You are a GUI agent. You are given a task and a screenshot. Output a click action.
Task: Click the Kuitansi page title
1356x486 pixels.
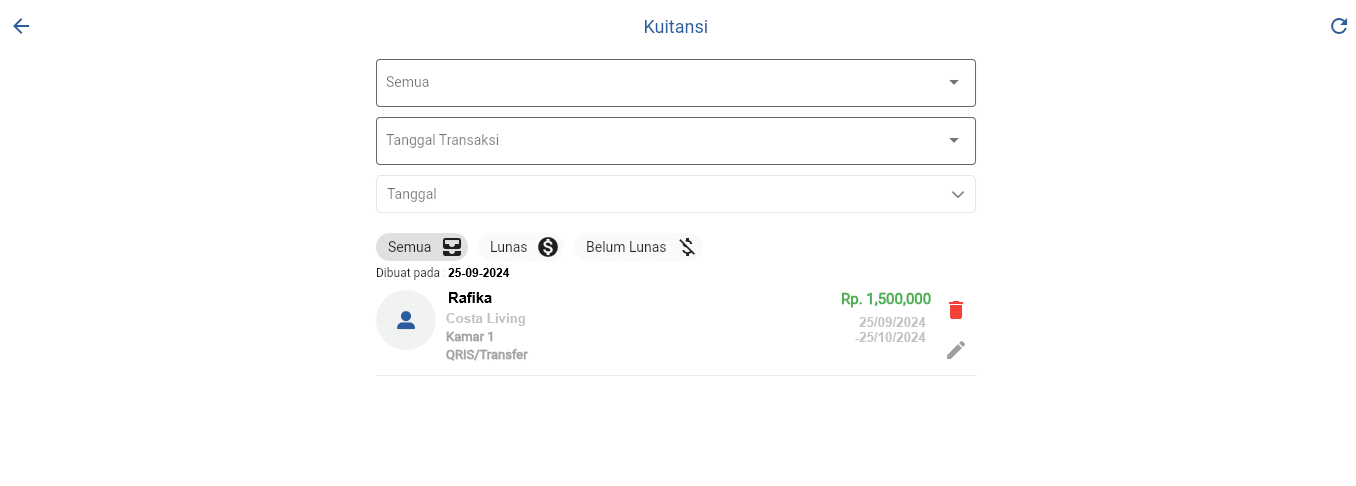(676, 27)
